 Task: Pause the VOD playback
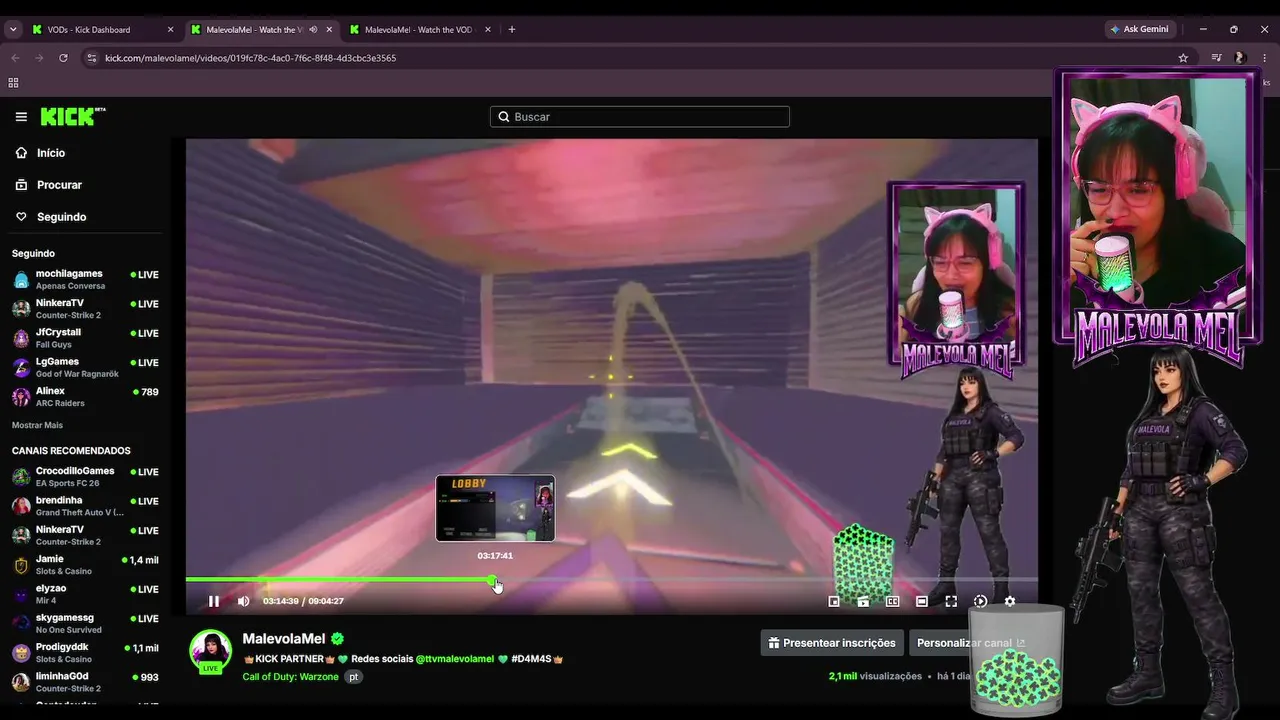pos(213,601)
